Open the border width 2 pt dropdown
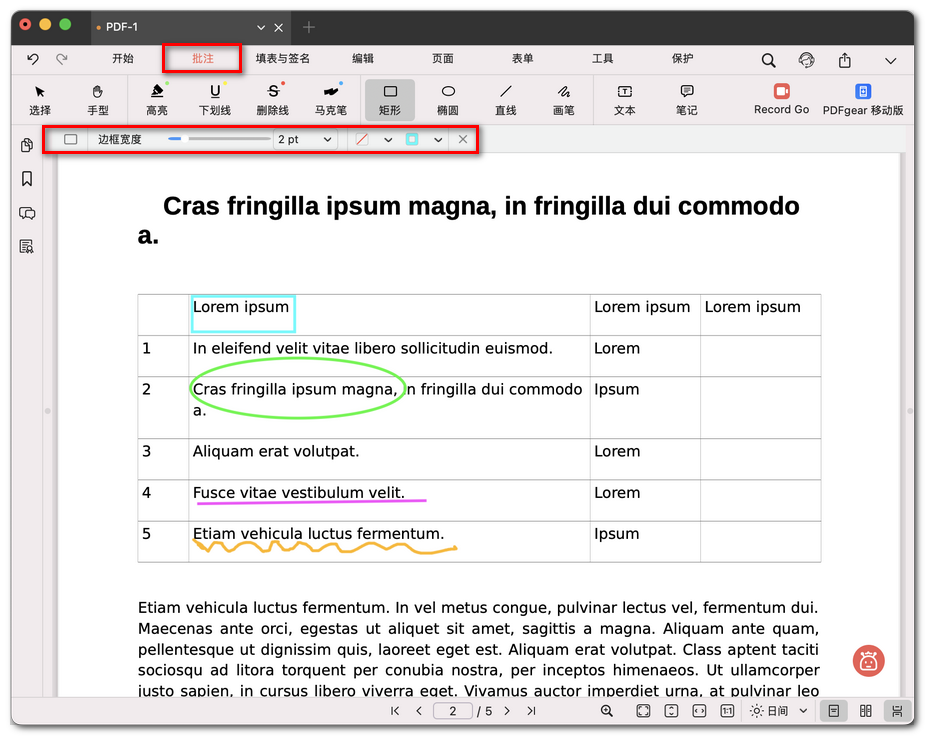 point(305,140)
